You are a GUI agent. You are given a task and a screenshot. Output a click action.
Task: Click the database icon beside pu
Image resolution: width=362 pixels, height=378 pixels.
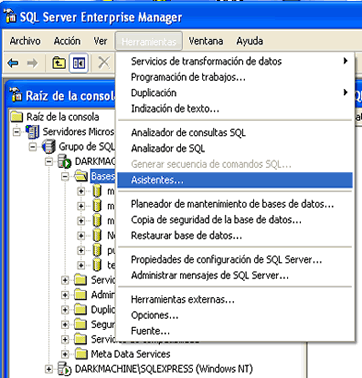pos(97,250)
